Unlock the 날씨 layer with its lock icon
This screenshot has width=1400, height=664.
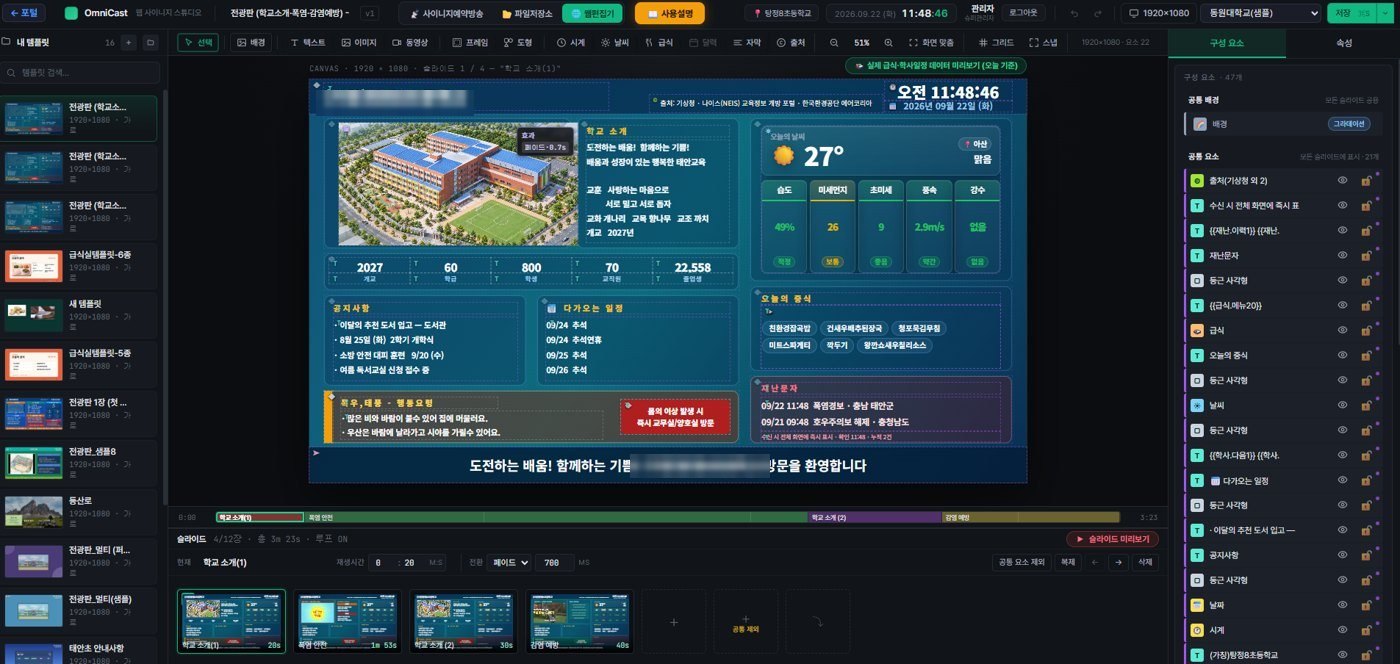pyautogui.click(x=1365, y=405)
